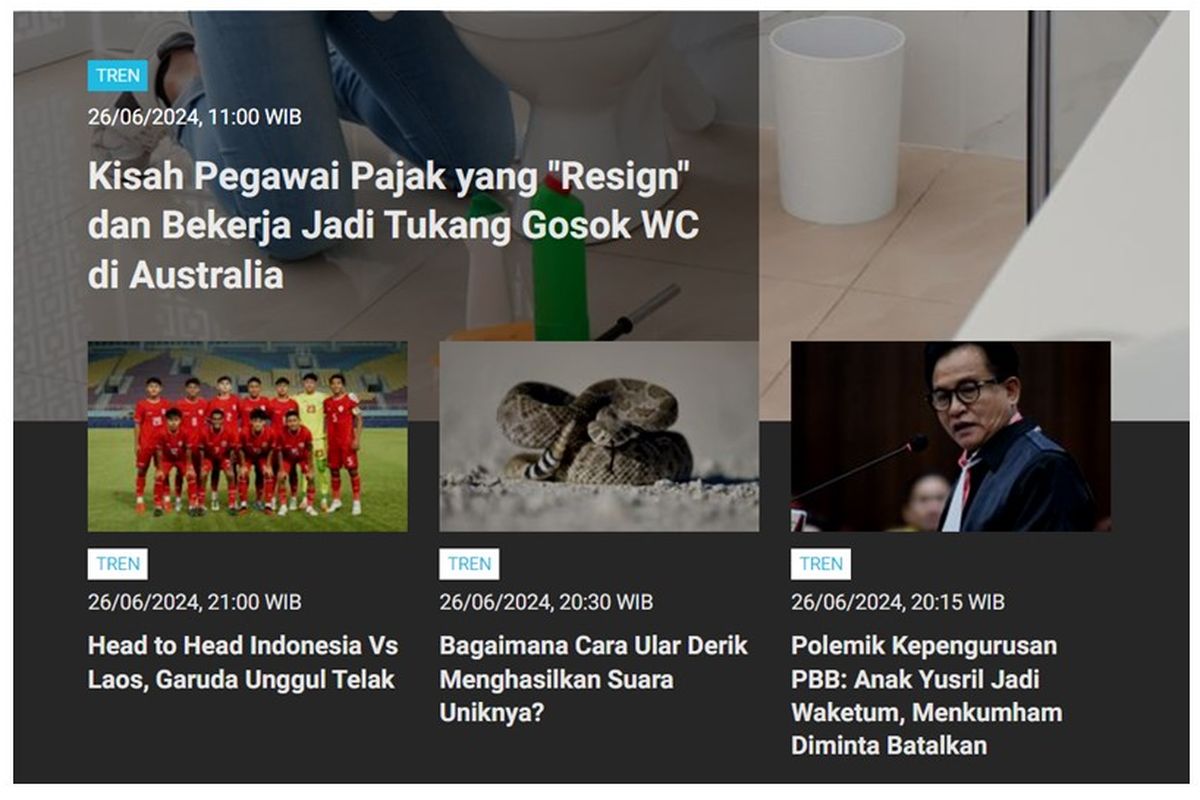Open the Indonesia football team photo thumbnail

tap(248, 436)
